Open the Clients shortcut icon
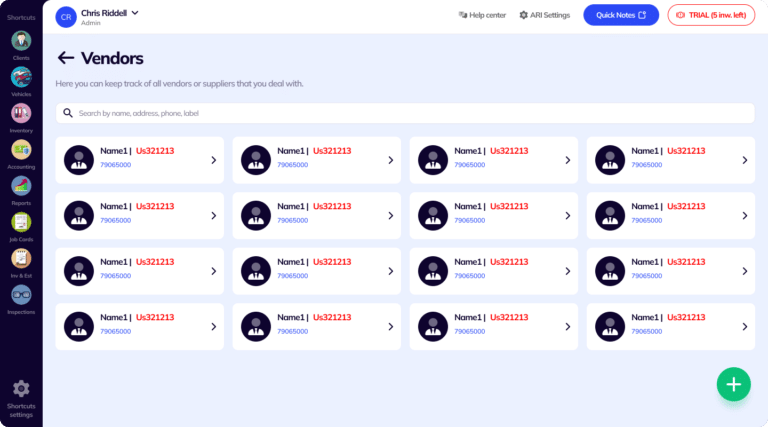The width and height of the screenshot is (768, 427). [21, 41]
